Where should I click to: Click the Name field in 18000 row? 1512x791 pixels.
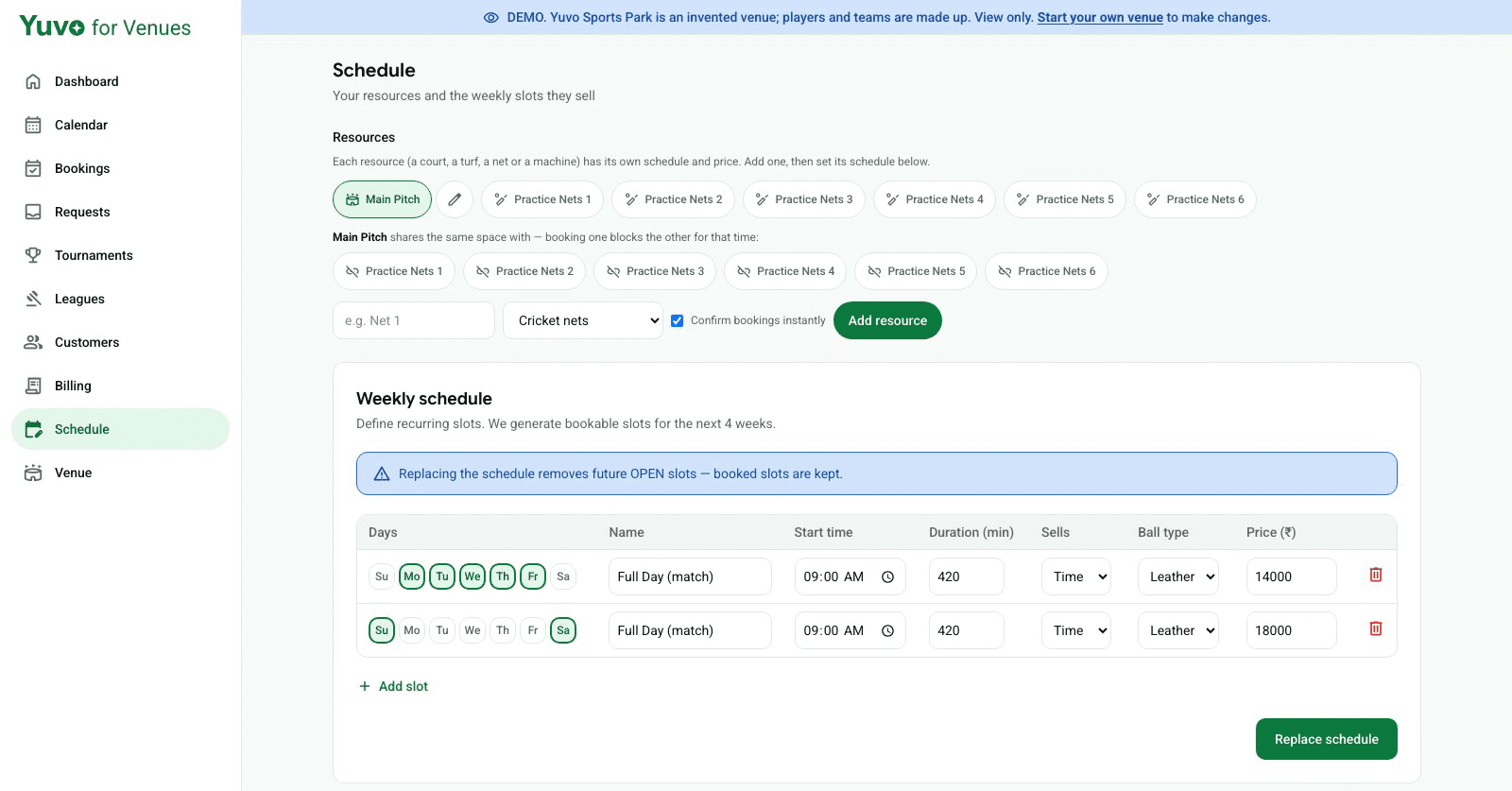690,630
